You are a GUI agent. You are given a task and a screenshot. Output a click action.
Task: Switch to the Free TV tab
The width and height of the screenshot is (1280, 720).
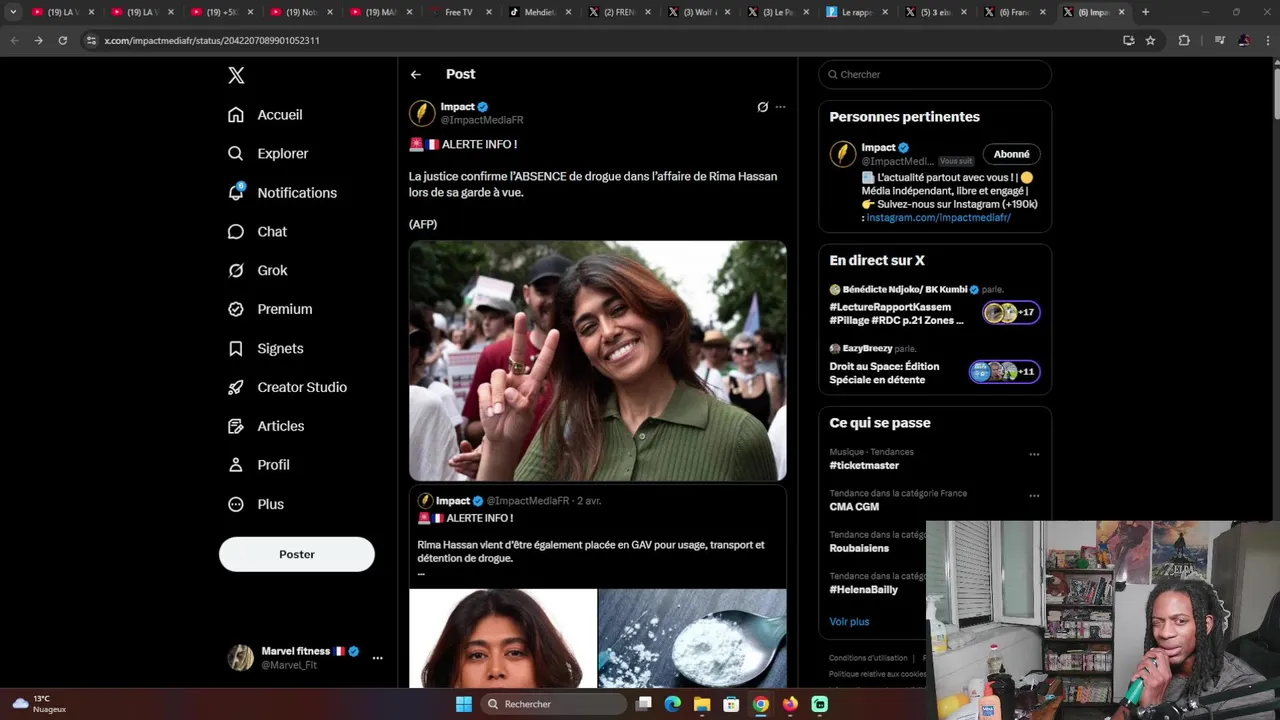(460, 12)
